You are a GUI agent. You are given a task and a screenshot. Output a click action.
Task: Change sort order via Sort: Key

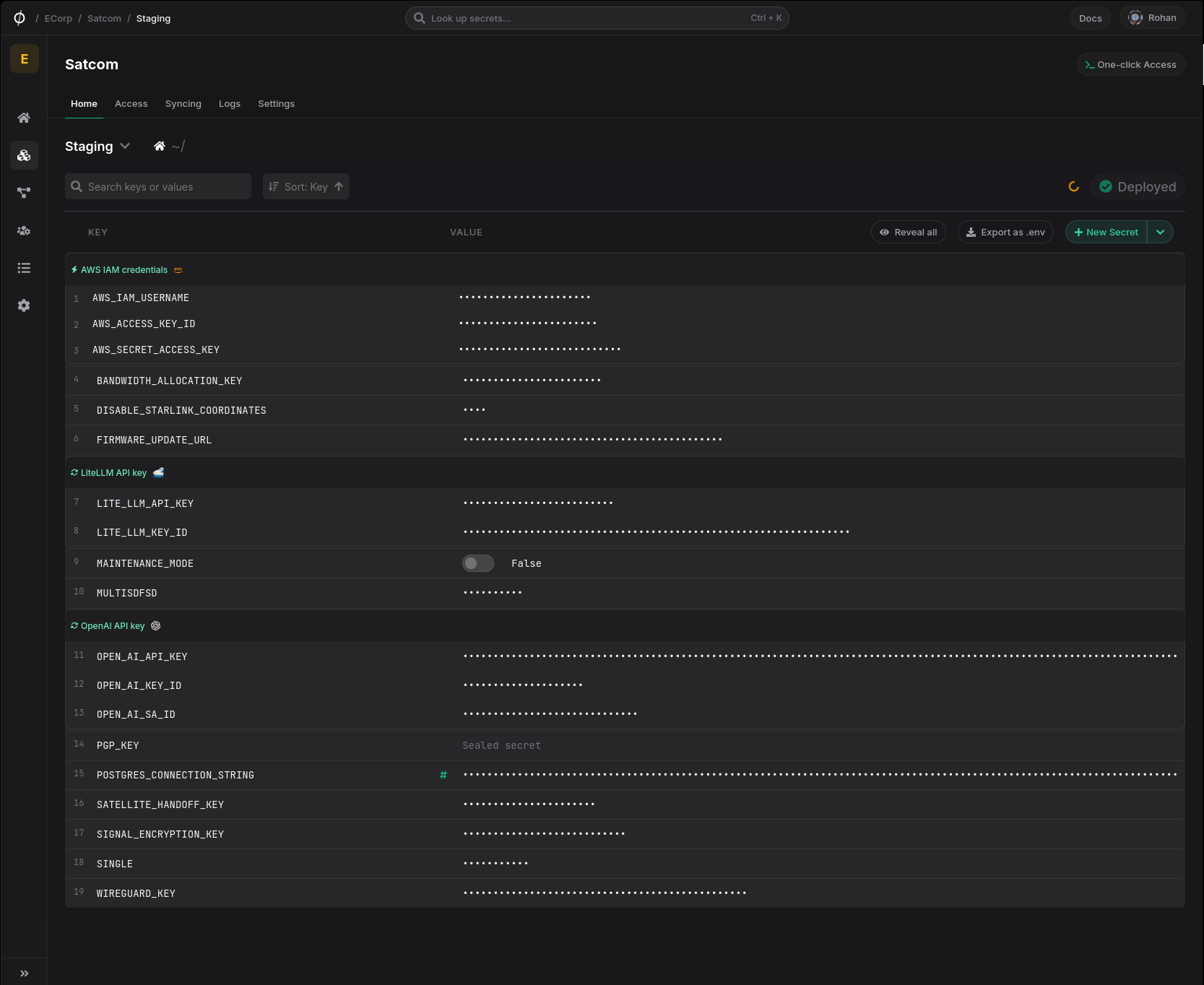[306, 187]
